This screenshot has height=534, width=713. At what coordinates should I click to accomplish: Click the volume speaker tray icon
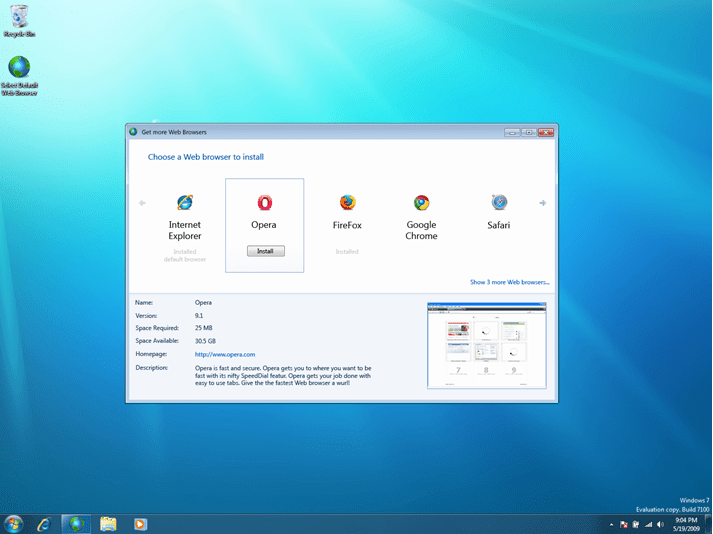click(x=660, y=524)
